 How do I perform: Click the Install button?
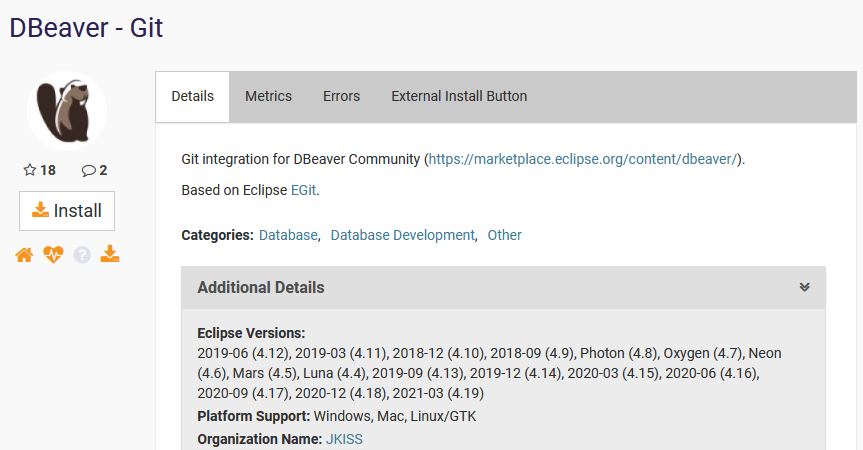(67, 211)
